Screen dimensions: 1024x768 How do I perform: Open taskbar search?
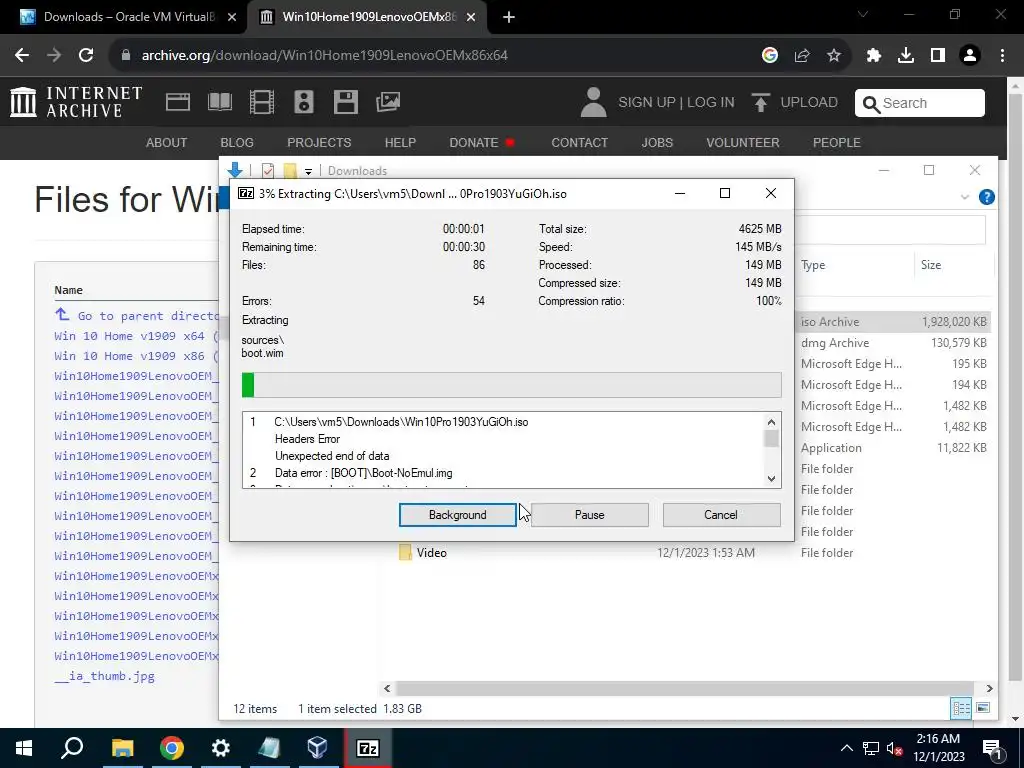(72, 748)
